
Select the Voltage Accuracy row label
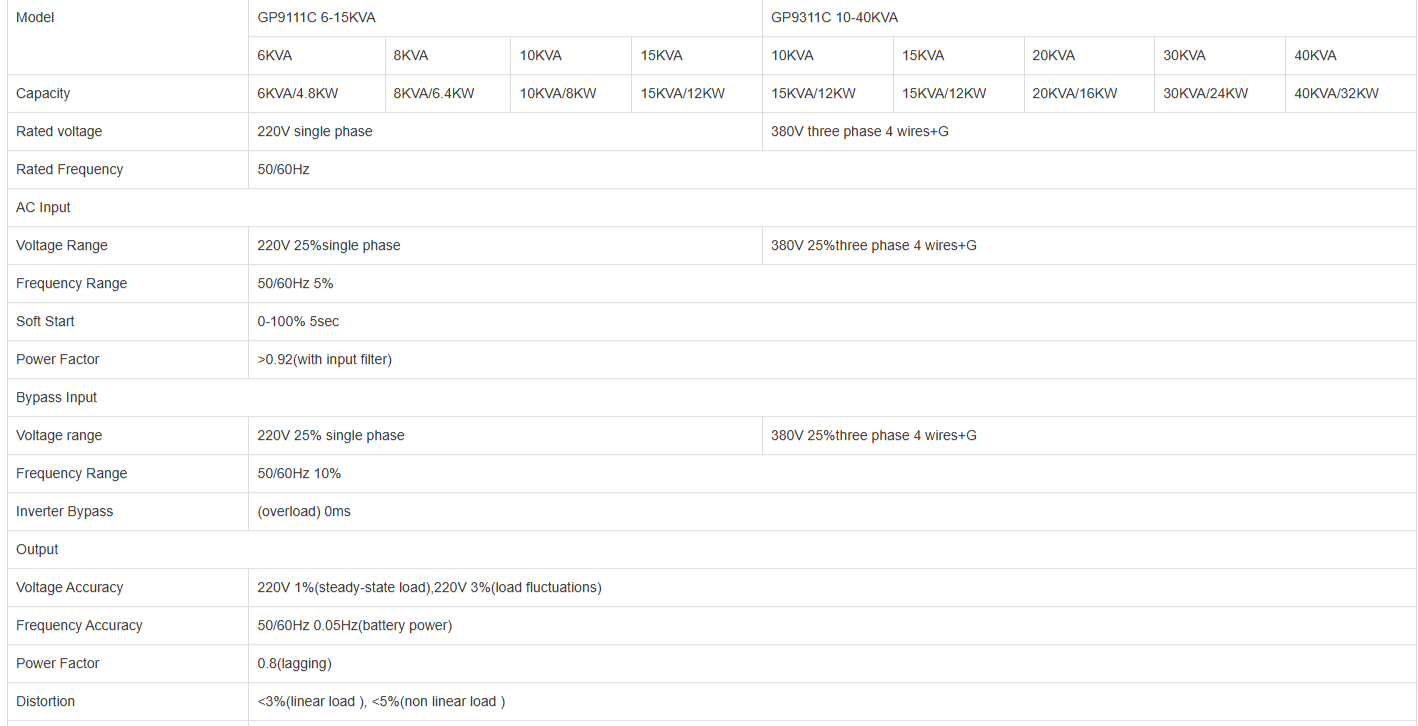(70, 588)
